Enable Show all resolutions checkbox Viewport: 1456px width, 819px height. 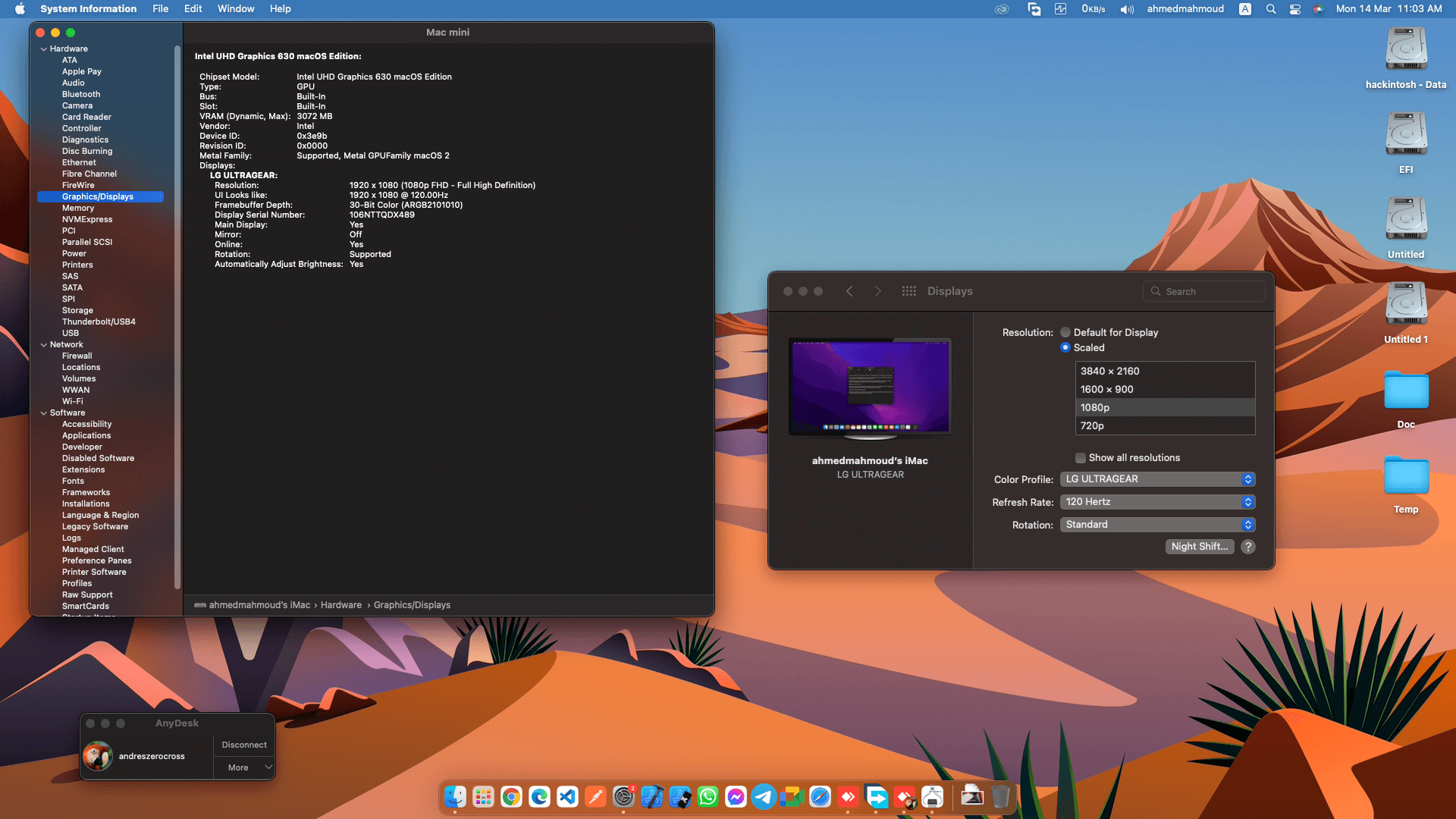point(1081,458)
